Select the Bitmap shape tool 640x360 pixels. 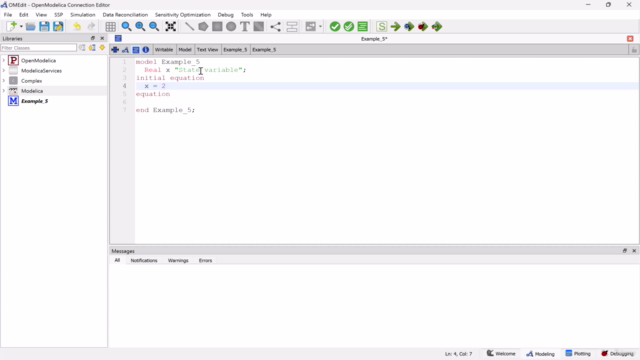point(259,27)
